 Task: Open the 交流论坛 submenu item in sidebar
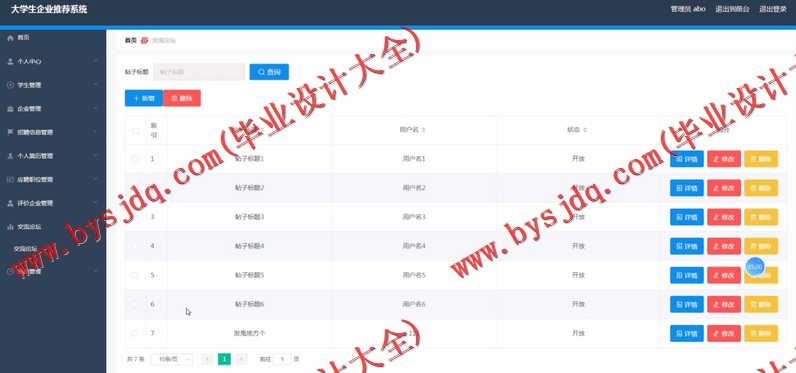(x=25, y=249)
